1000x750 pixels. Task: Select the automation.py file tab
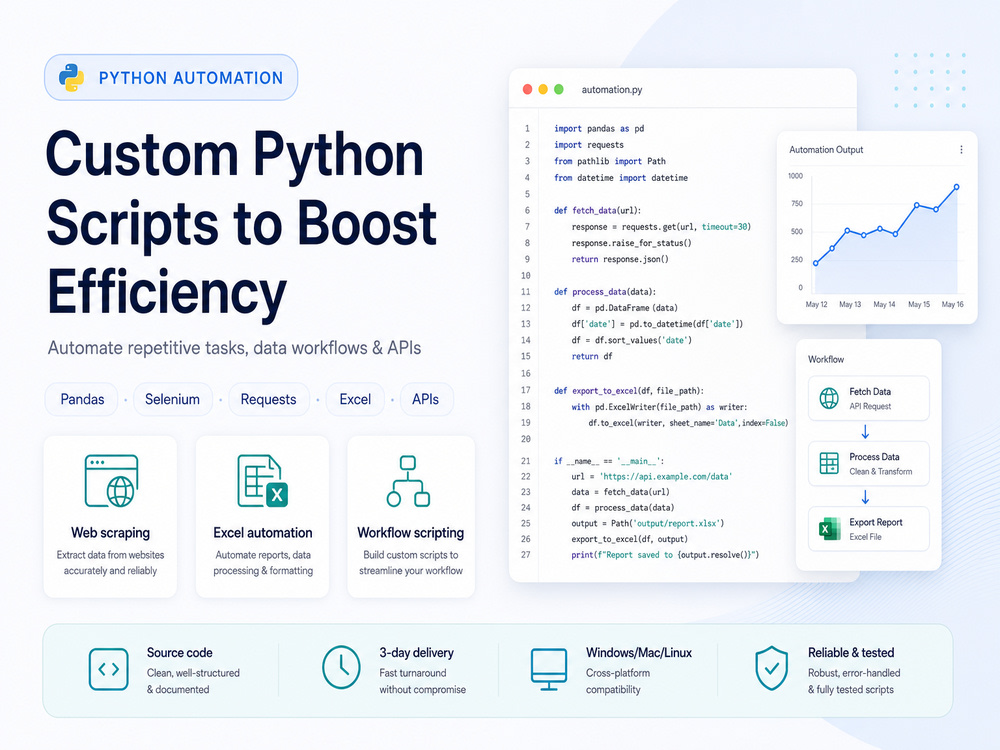click(x=612, y=90)
